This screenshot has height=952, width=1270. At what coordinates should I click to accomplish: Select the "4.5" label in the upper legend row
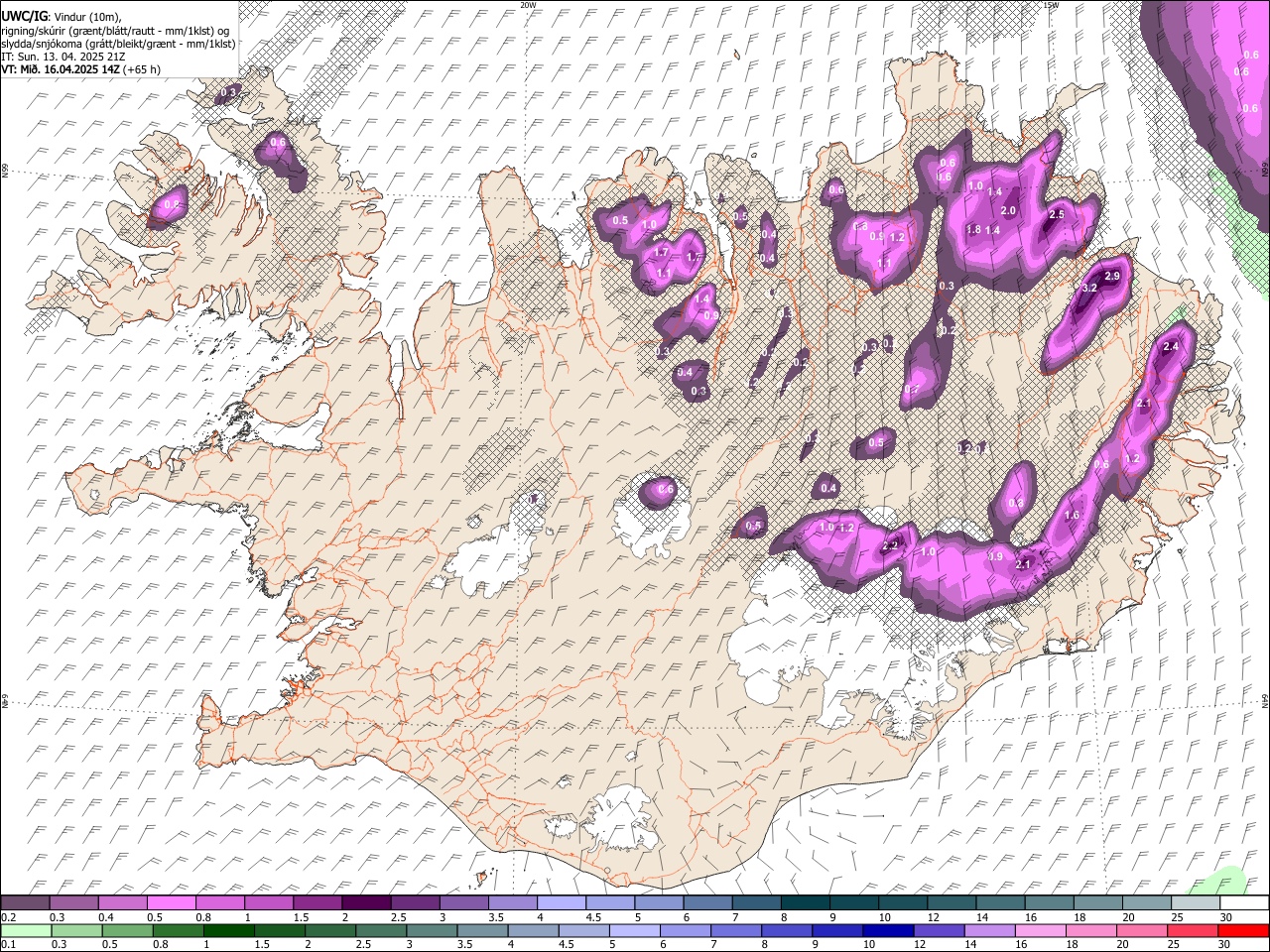[593, 917]
